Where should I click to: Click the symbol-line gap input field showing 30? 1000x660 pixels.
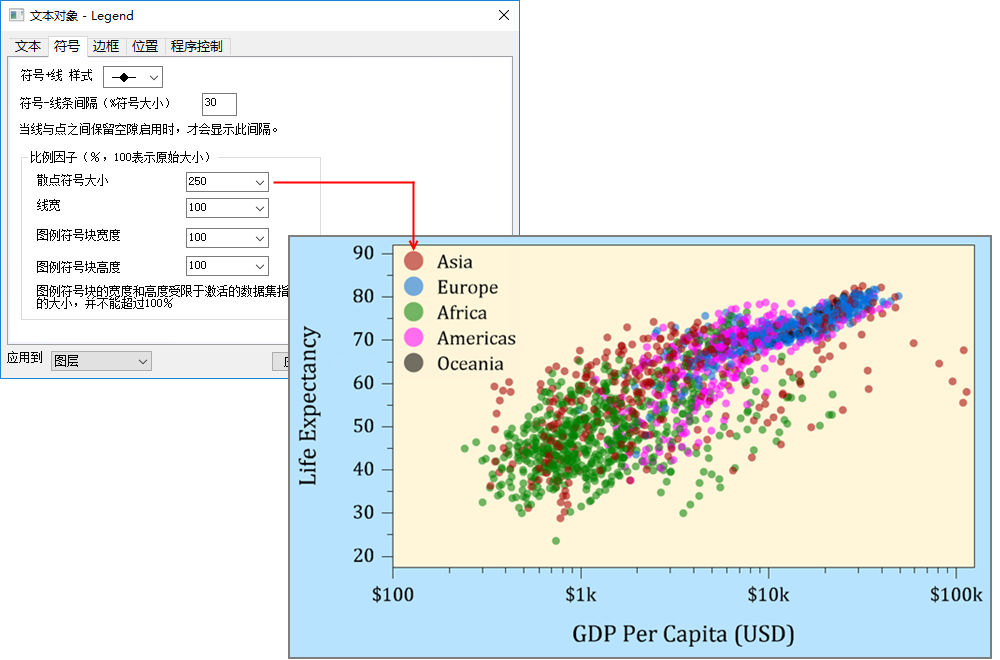click(x=219, y=104)
